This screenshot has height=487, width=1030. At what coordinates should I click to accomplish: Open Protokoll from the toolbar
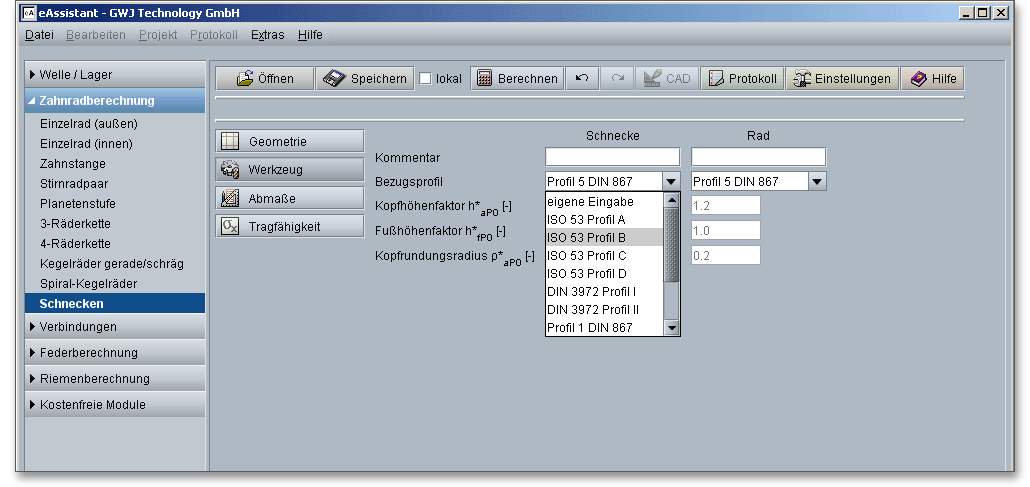coord(741,79)
